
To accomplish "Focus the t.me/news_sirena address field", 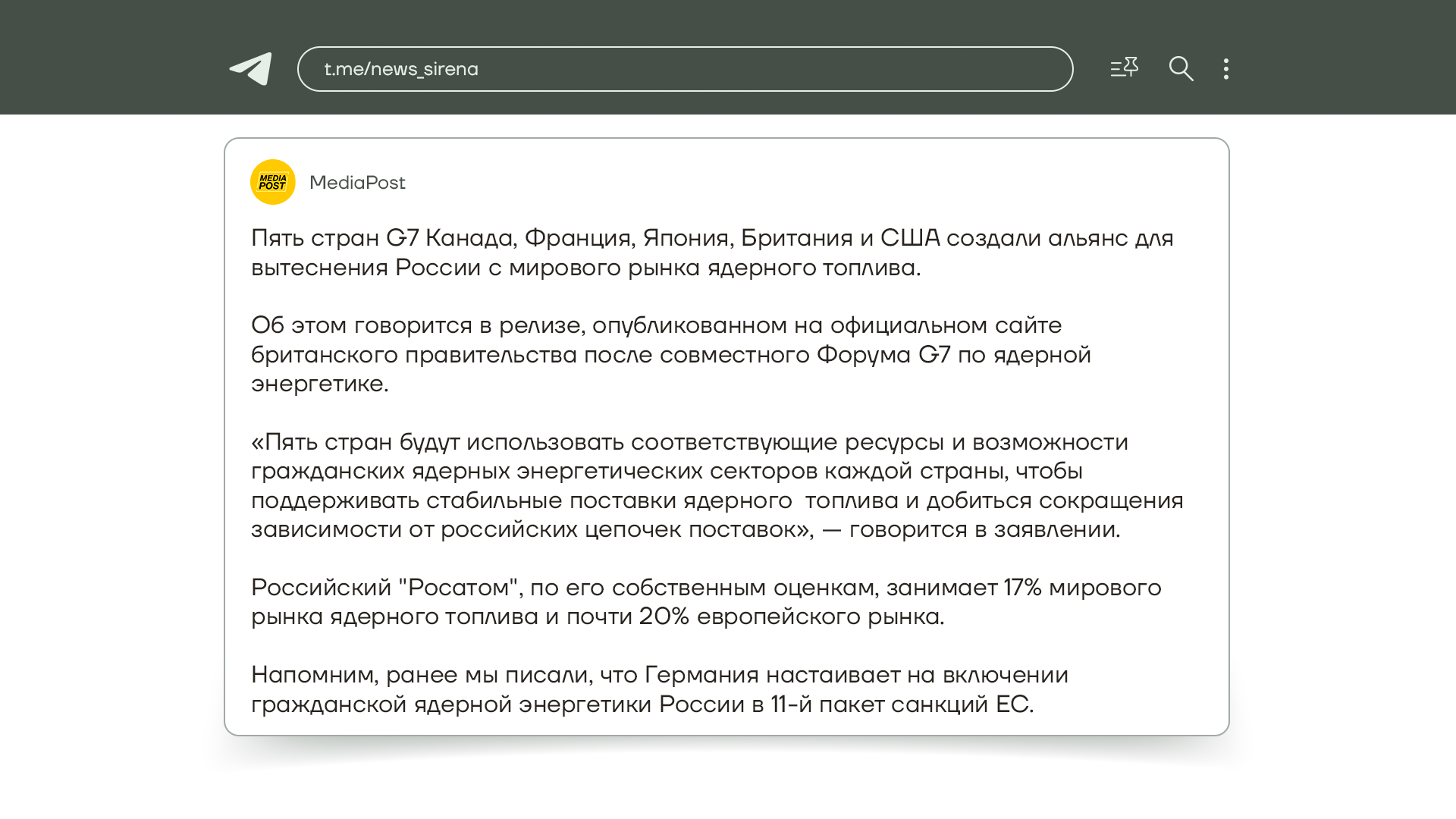I will pyautogui.click(x=684, y=69).
